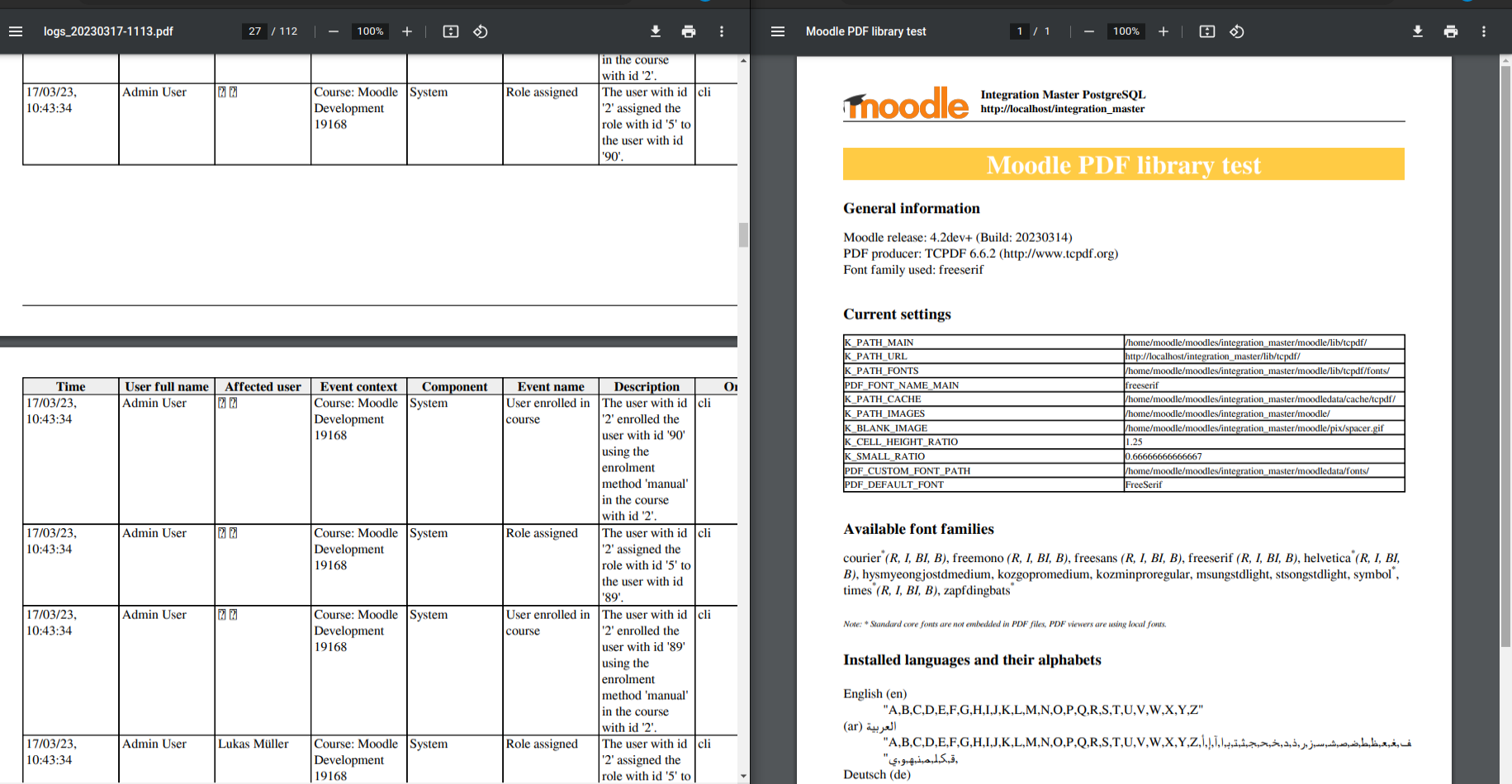This screenshot has width=1512, height=784.
Task: Fit to page in Moodle PDF viewer
Action: point(1207,31)
